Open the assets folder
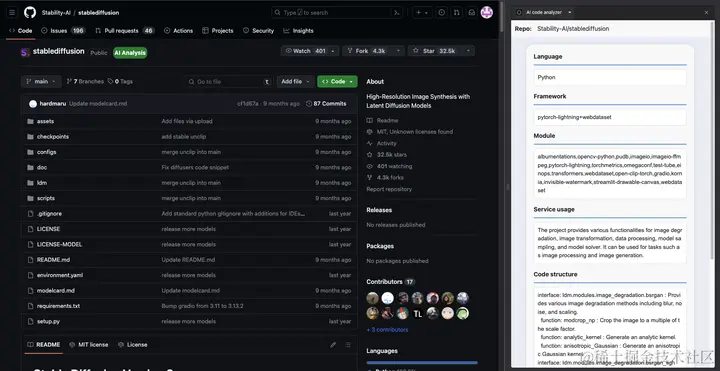Viewport: 720px width, 371px height. (45, 121)
